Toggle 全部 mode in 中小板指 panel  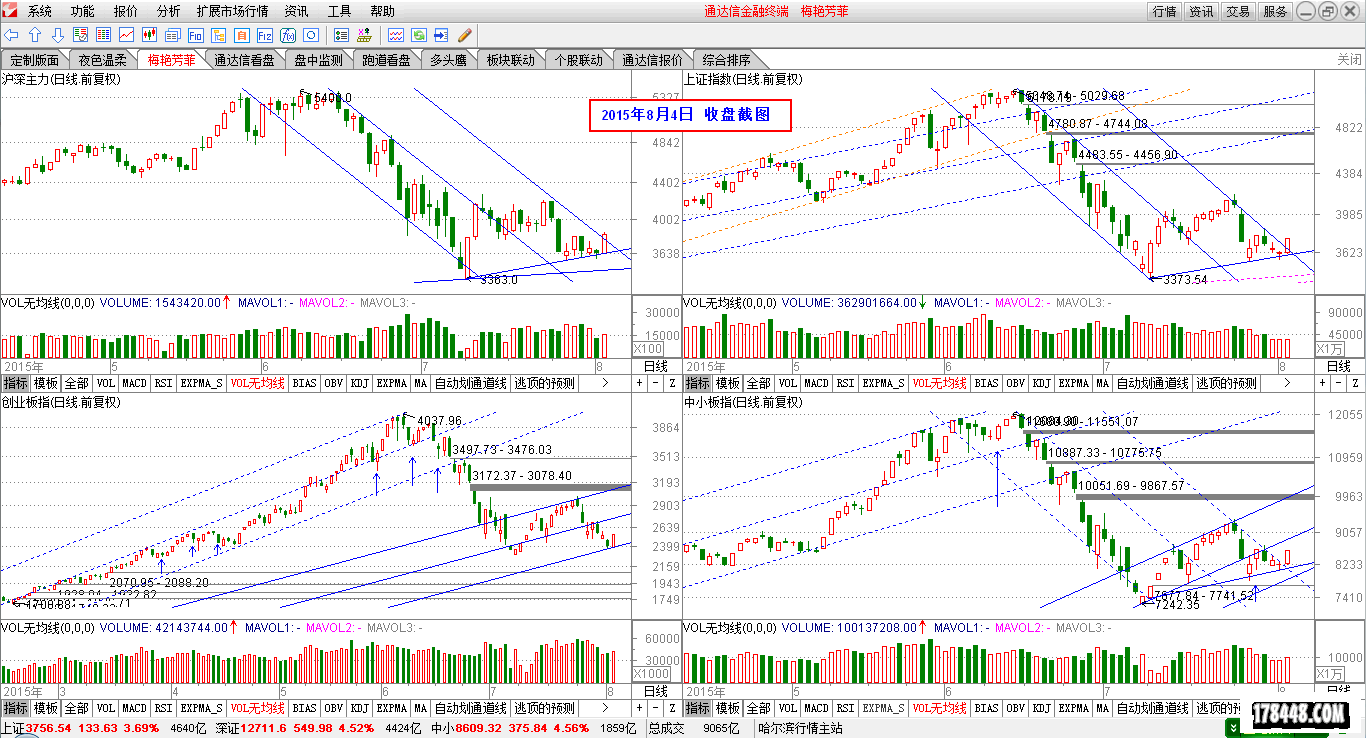coord(760,708)
